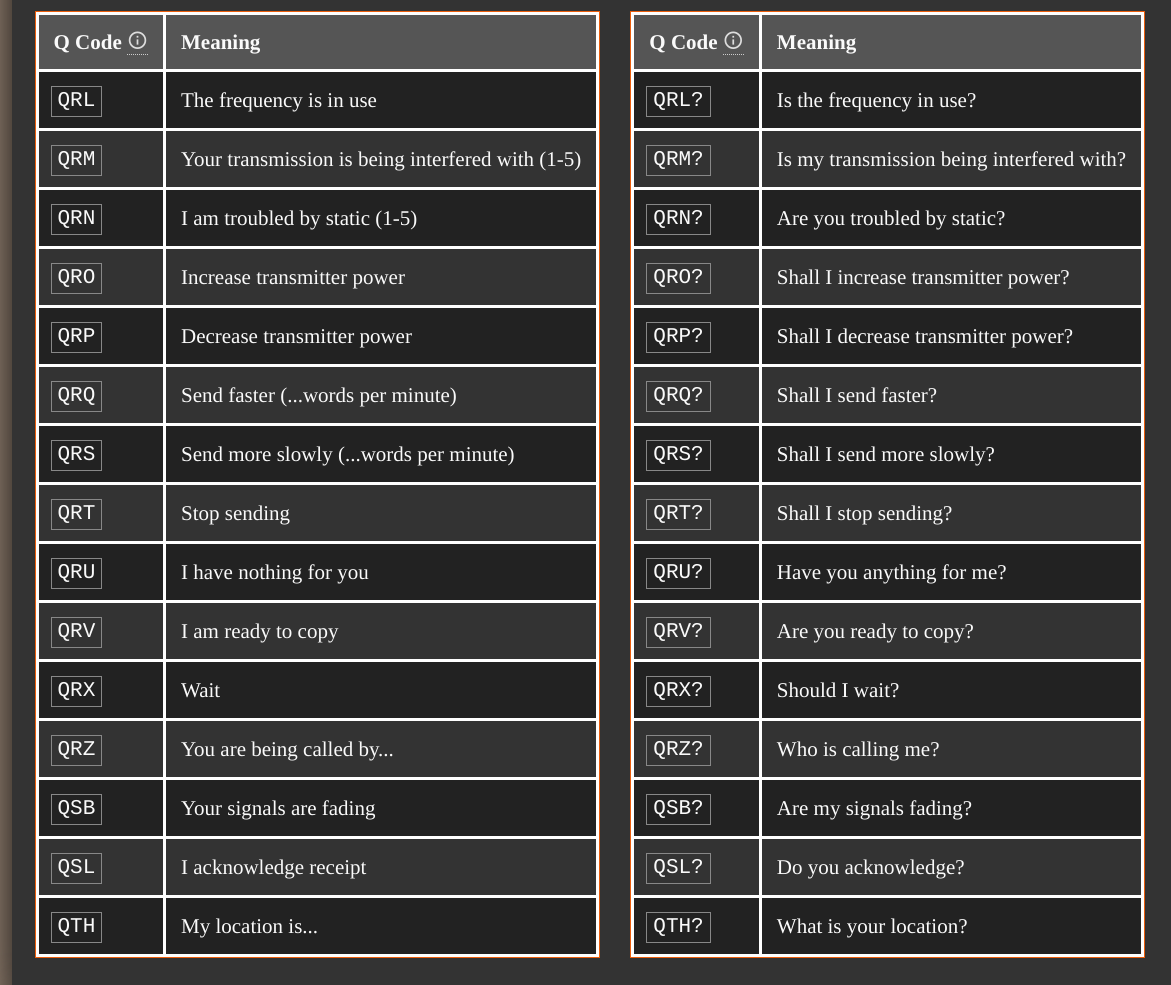Select the QRM? code badge
1171x985 pixels.
[678, 160]
